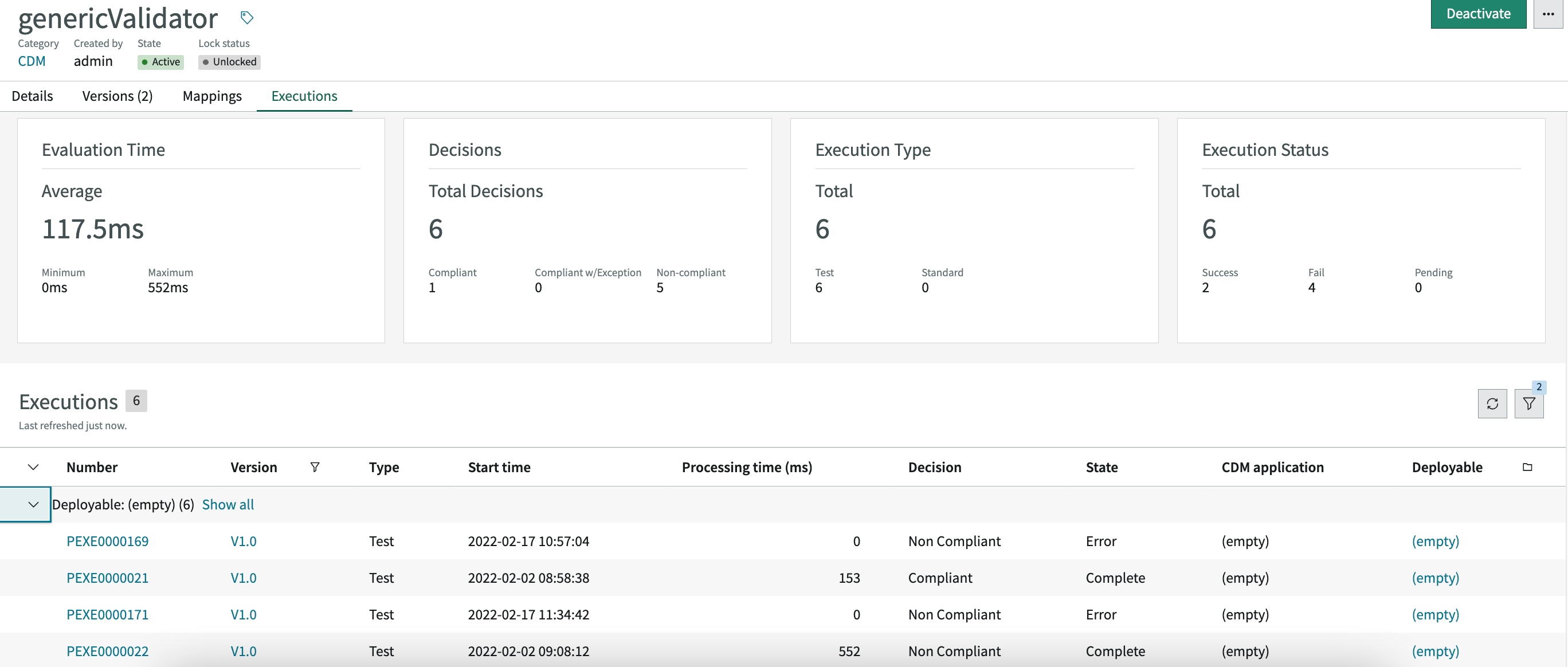Open execution PEXE0000022

[x=107, y=650]
